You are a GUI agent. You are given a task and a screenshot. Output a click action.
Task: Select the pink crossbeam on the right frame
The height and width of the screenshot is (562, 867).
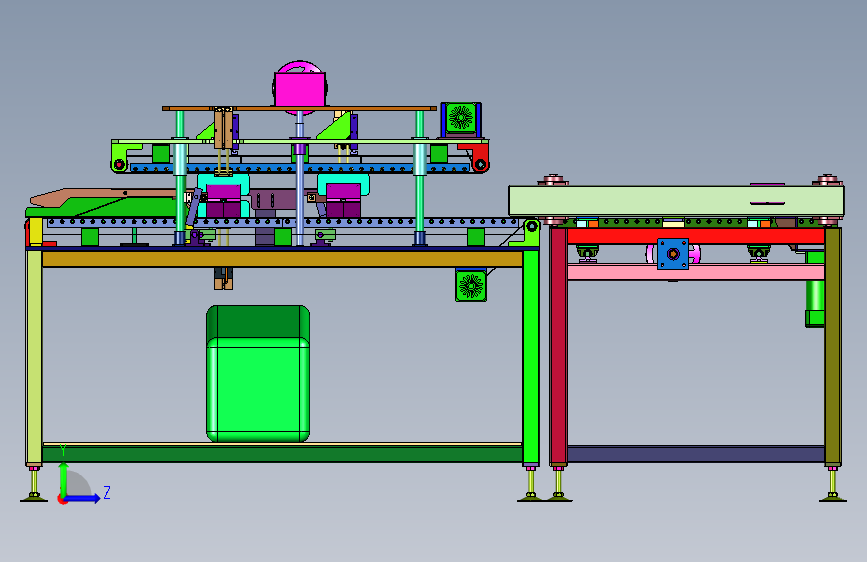[x=696, y=272]
